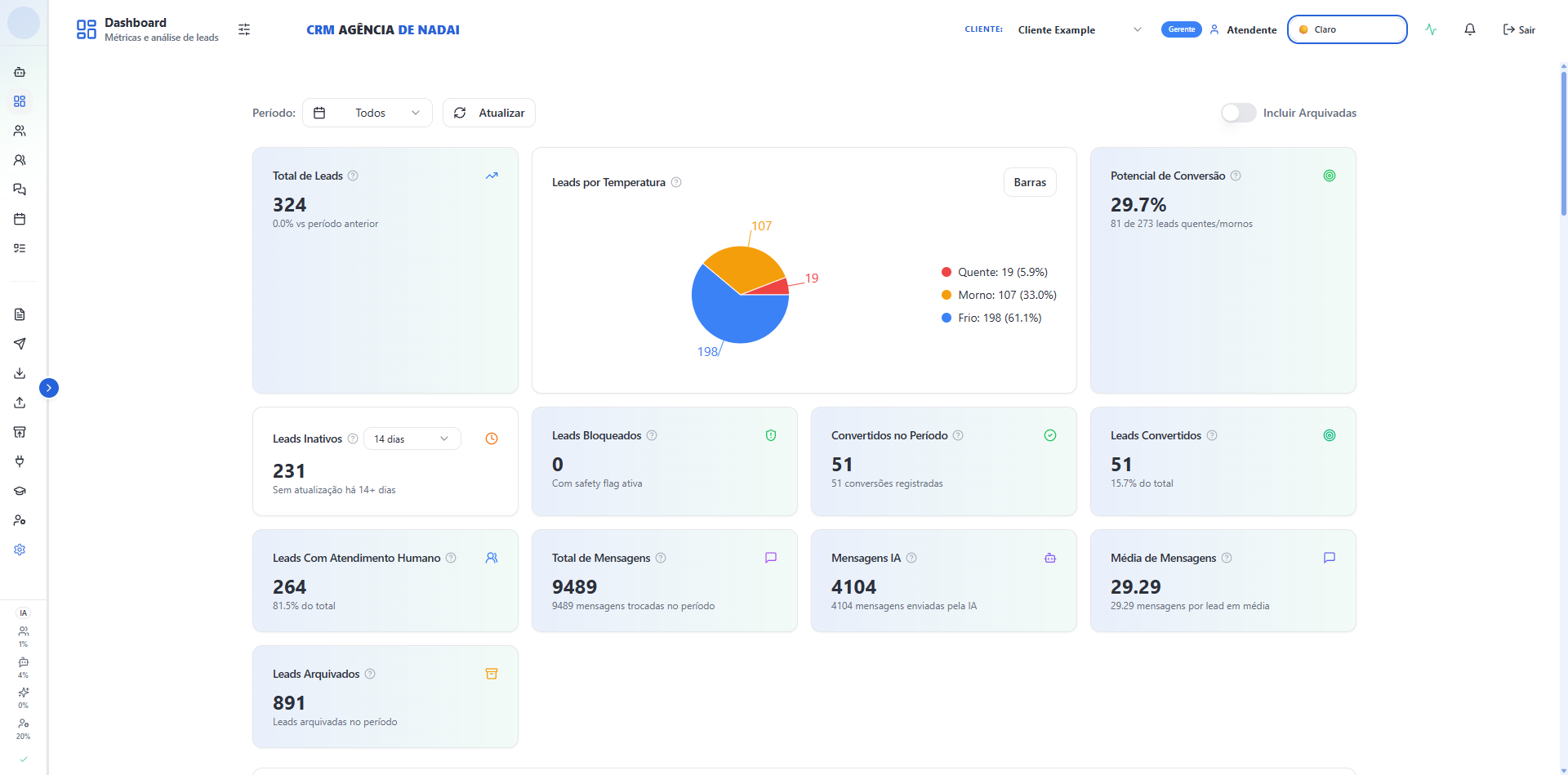Toggle the Gerente role badge
Image resolution: width=1568 pixels, height=775 pixels.
1181,29
